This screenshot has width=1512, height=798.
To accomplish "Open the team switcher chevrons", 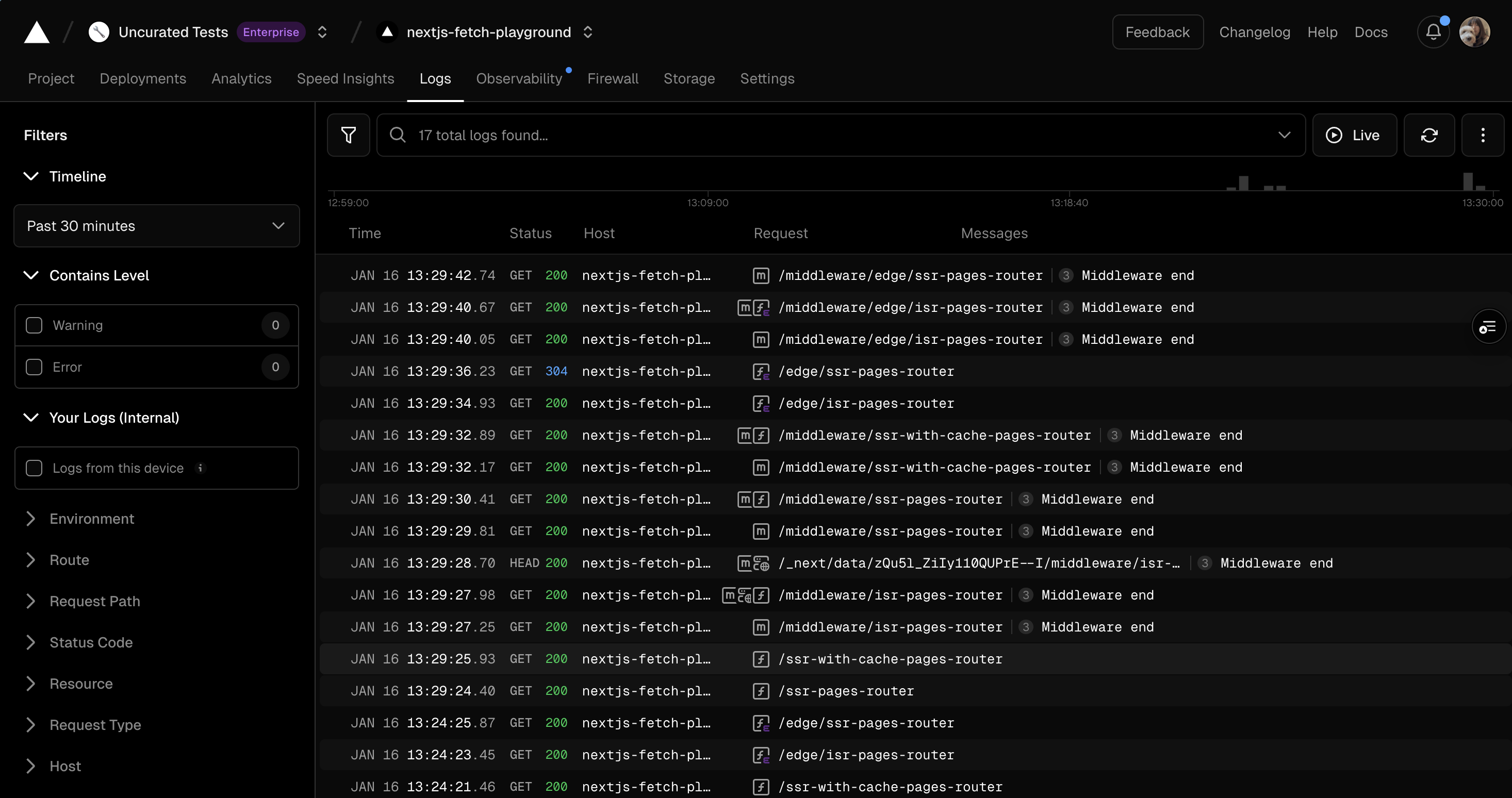I will coord(322,32).
